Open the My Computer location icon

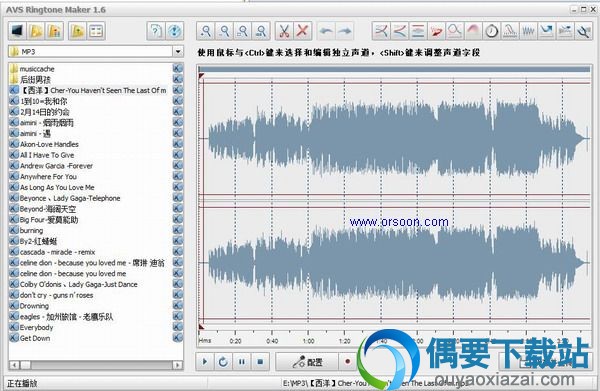point(17,31)
